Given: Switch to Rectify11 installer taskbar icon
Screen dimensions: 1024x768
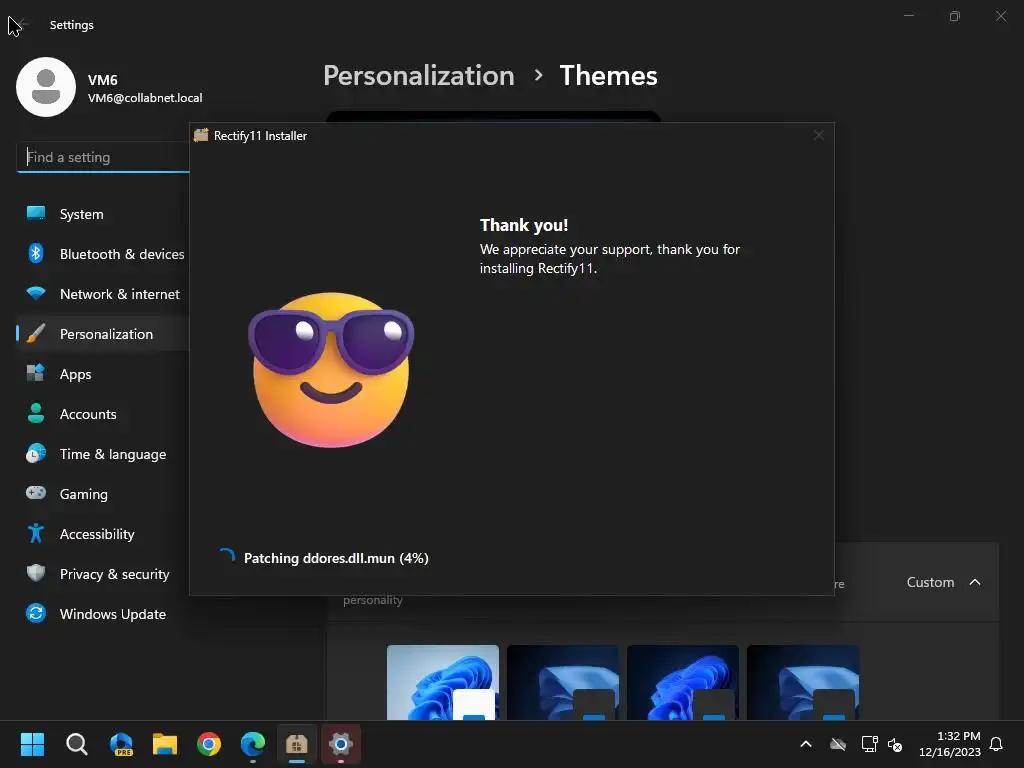Looking at the screenshot, I should (x=296, y=744).
